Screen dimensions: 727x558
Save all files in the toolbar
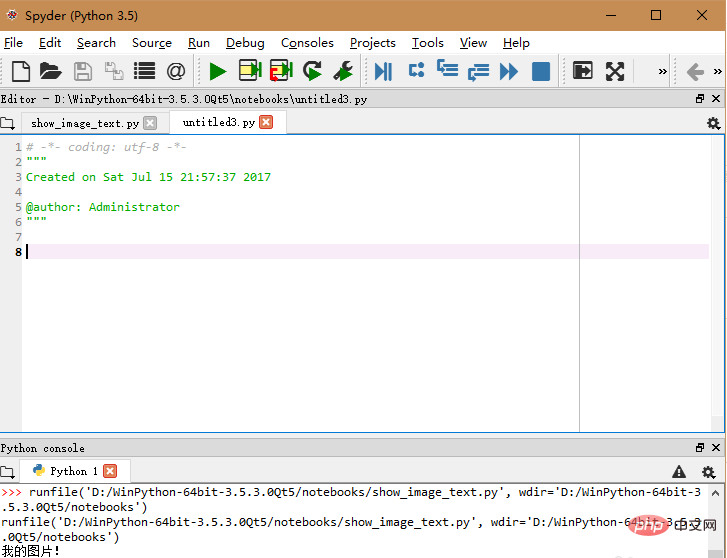[x=114, y=71]
